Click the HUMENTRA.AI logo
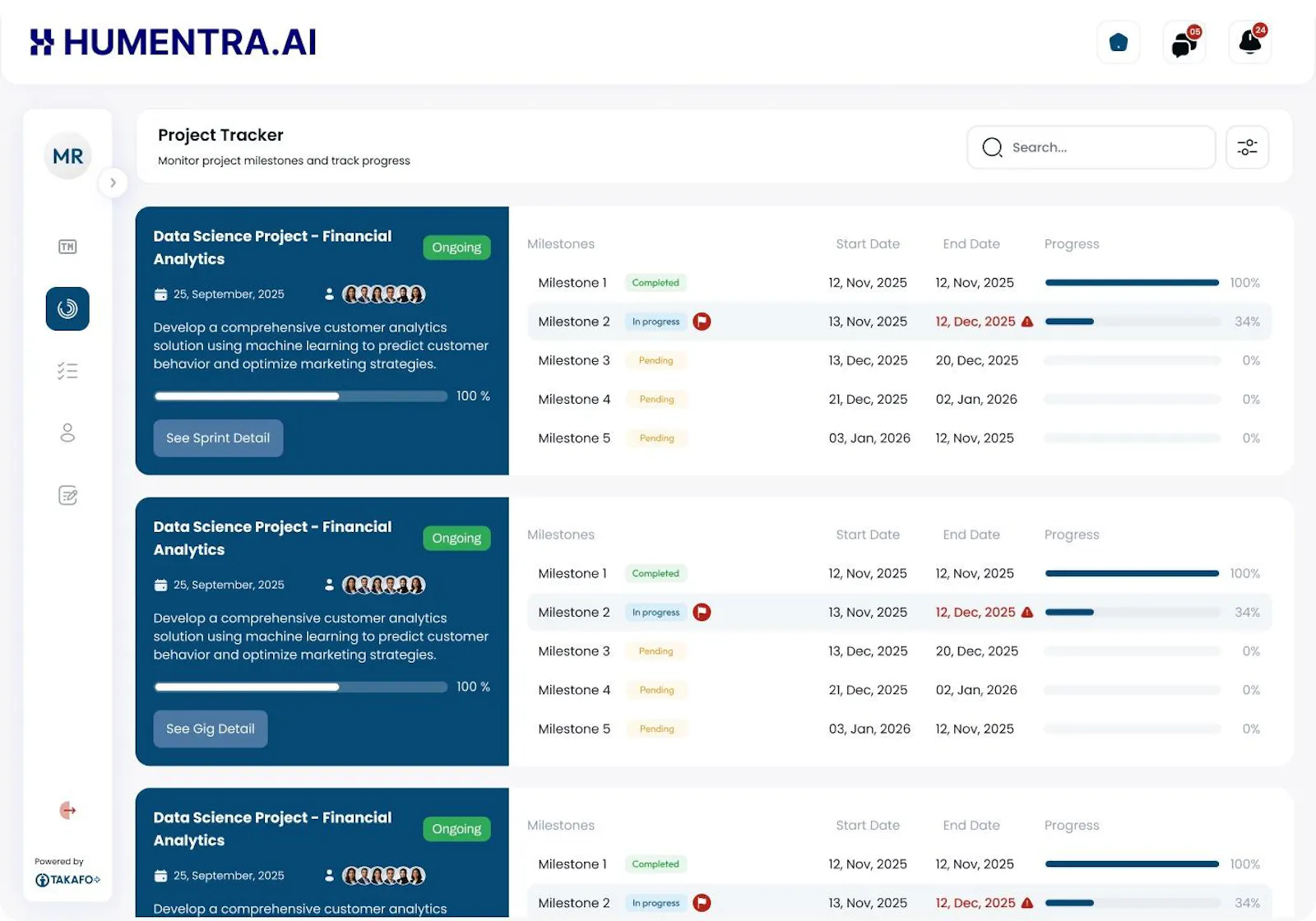 tap(173, 42)
